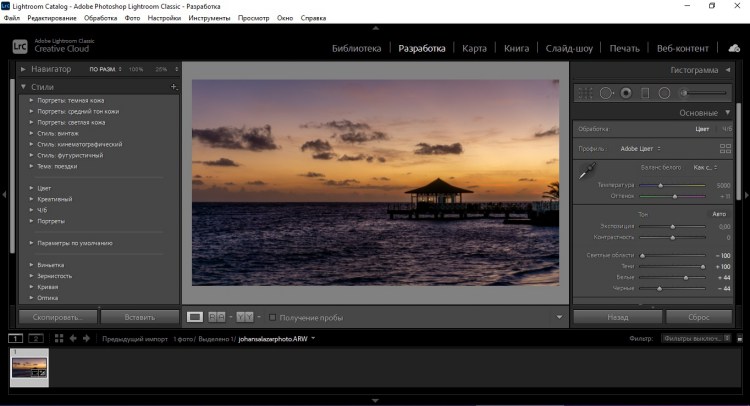The width and height of the screenshot is (750, 406).
Task: Select the Spot Removal tool
Action: pos(606,93)
